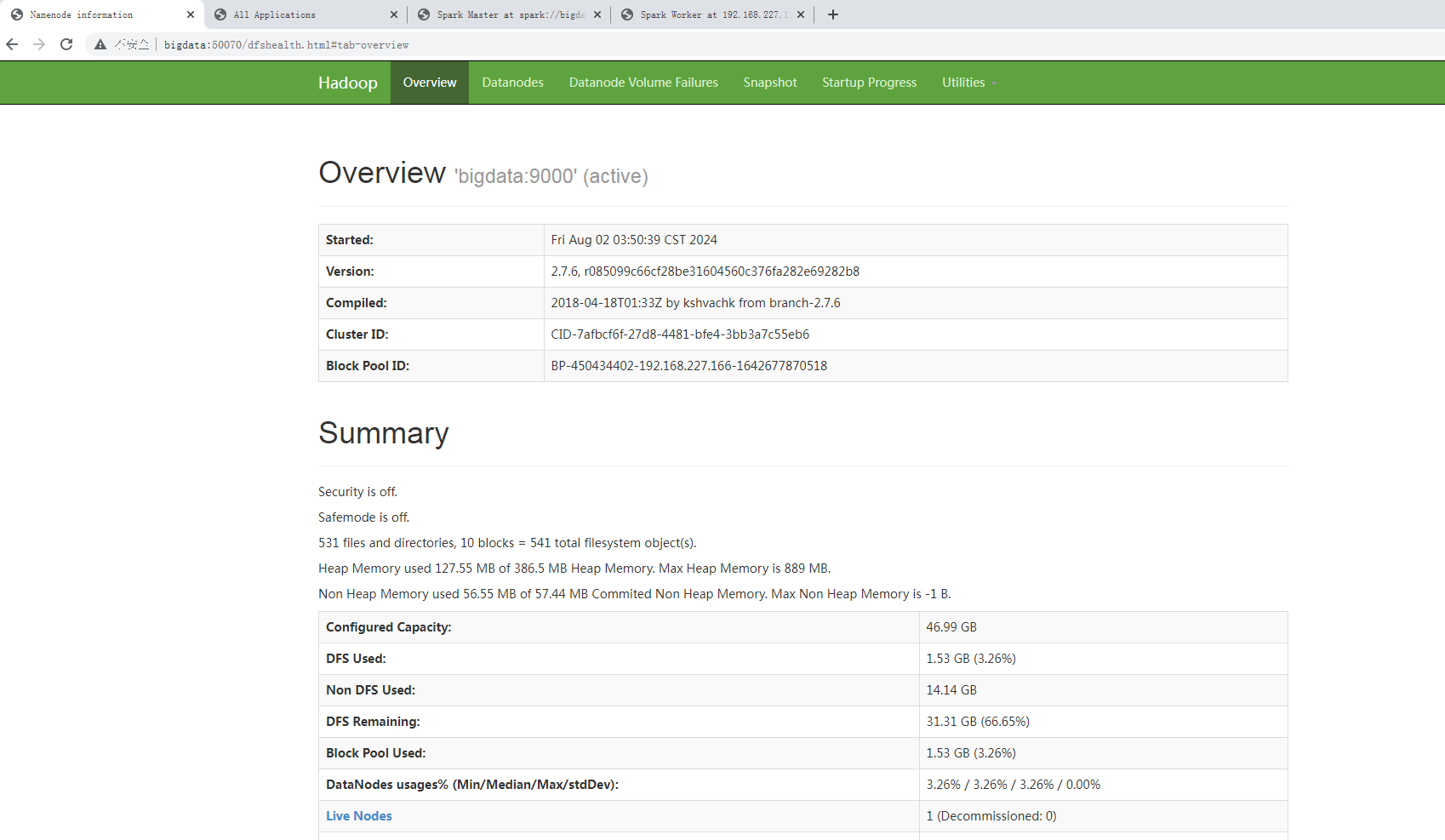The image size is (1445, 840).
Task: Click the Namenode information tab favicon
Action: click(17, 14)
